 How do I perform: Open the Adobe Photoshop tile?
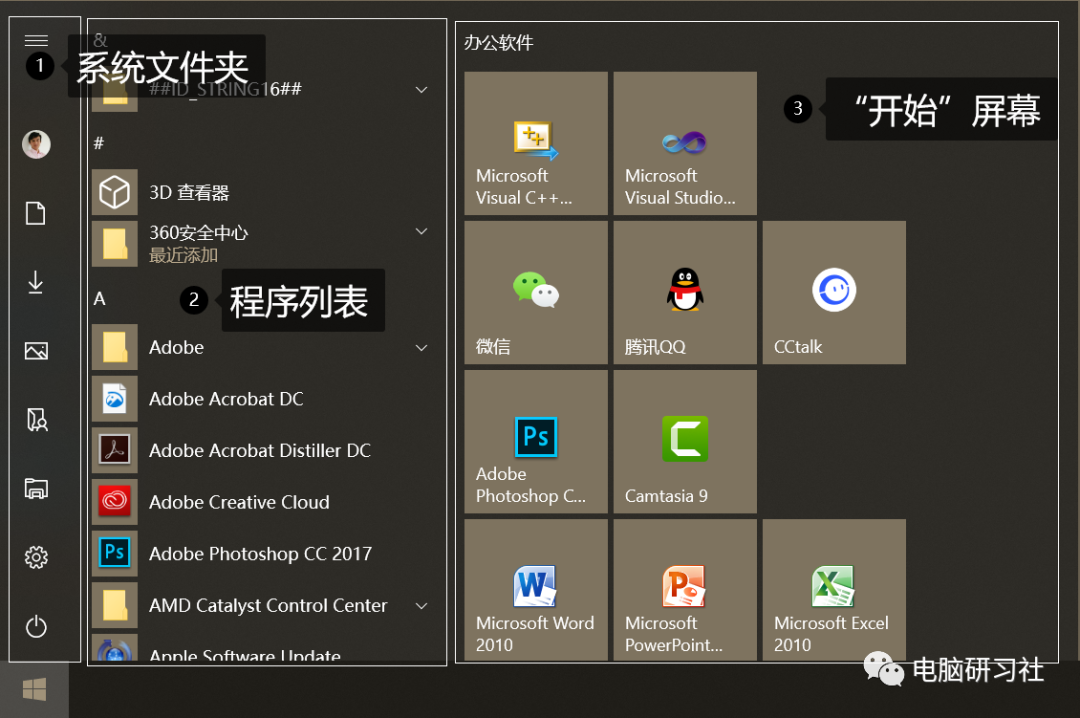[536, 442]
